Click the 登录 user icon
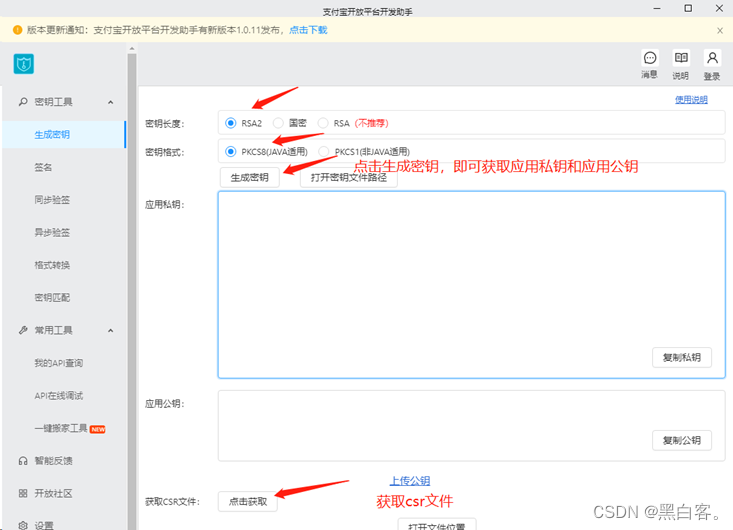Viewport: 733px width, 530px height. (x=712, y=58)
